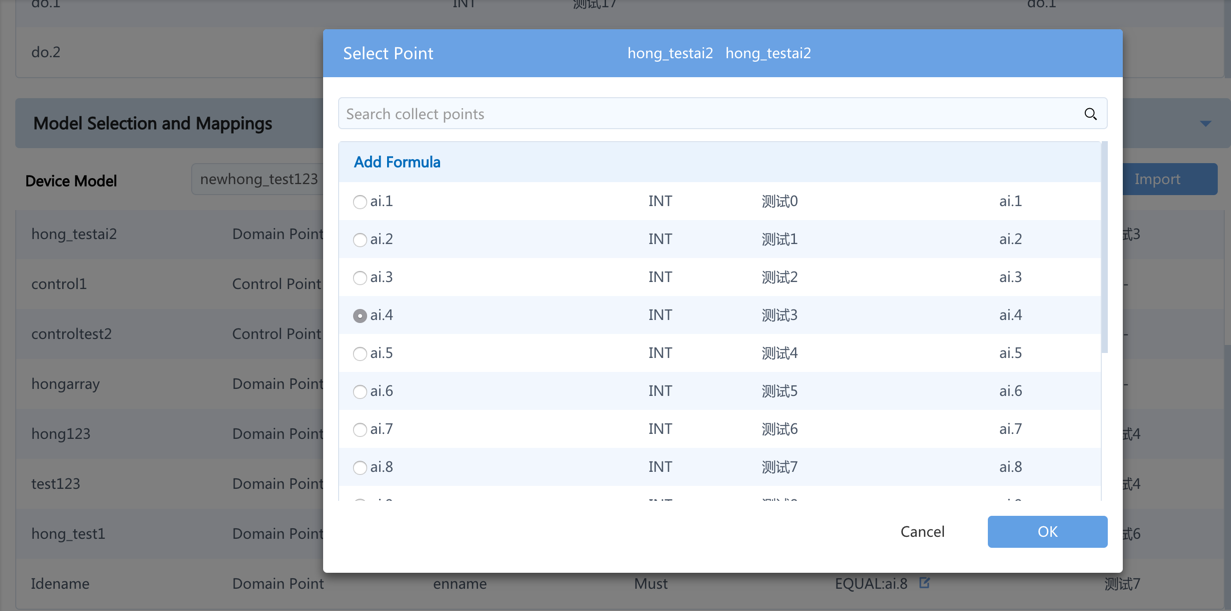Click the 测试5 cell in ai.6 row
The width and height of the screenshot is (1231, 611).
[779, 391]
